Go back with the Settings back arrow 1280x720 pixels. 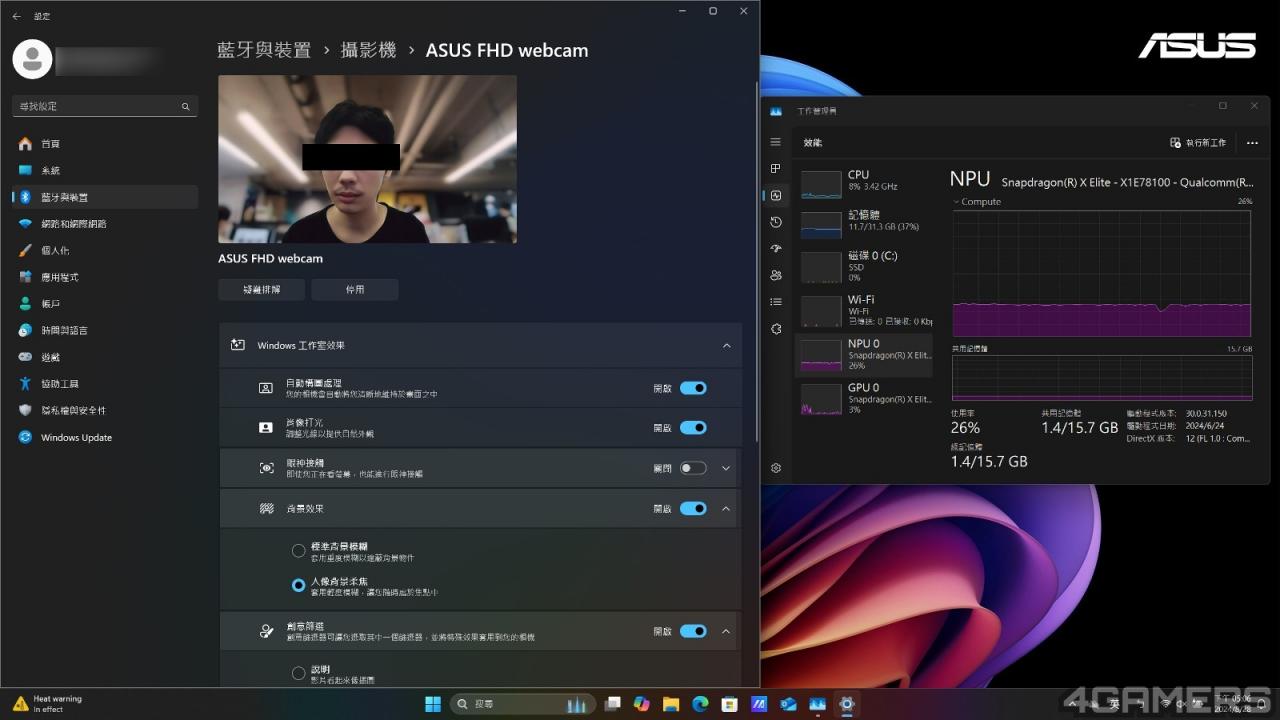[16, 16]
